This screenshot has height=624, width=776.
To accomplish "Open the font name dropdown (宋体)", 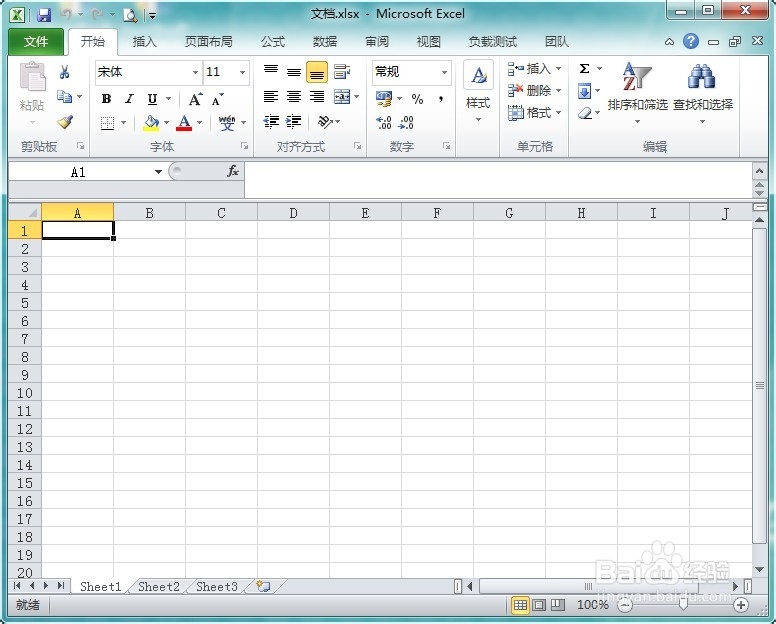I will (195, 72).
